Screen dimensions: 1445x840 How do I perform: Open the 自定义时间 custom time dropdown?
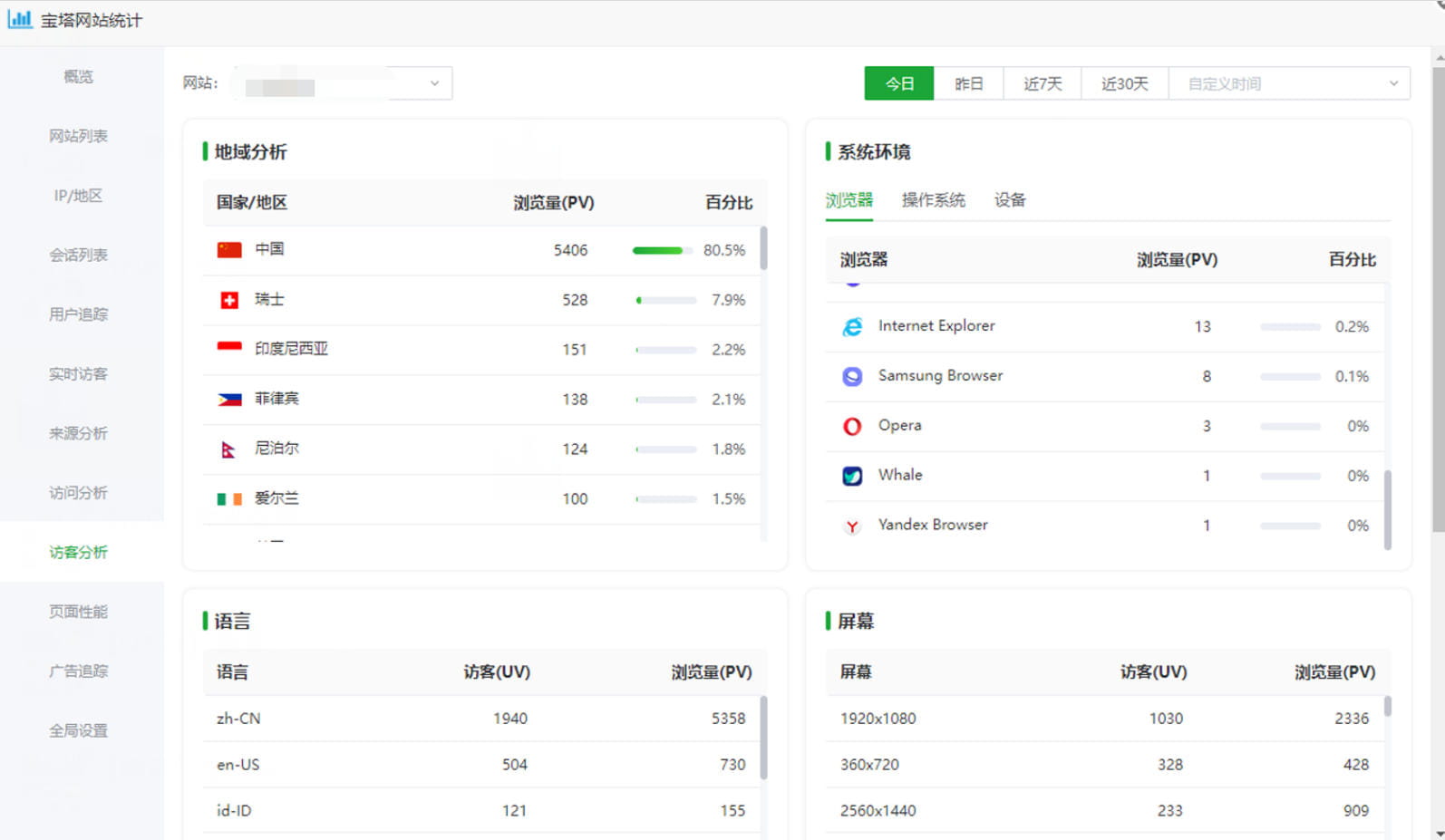pos(1289,83)
